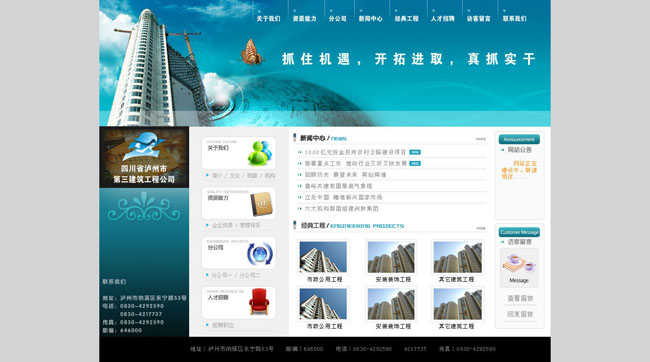Open the 企业资质 sub-link under 资质能力
This screenshot has height=362, width=650.
point(222,225)
